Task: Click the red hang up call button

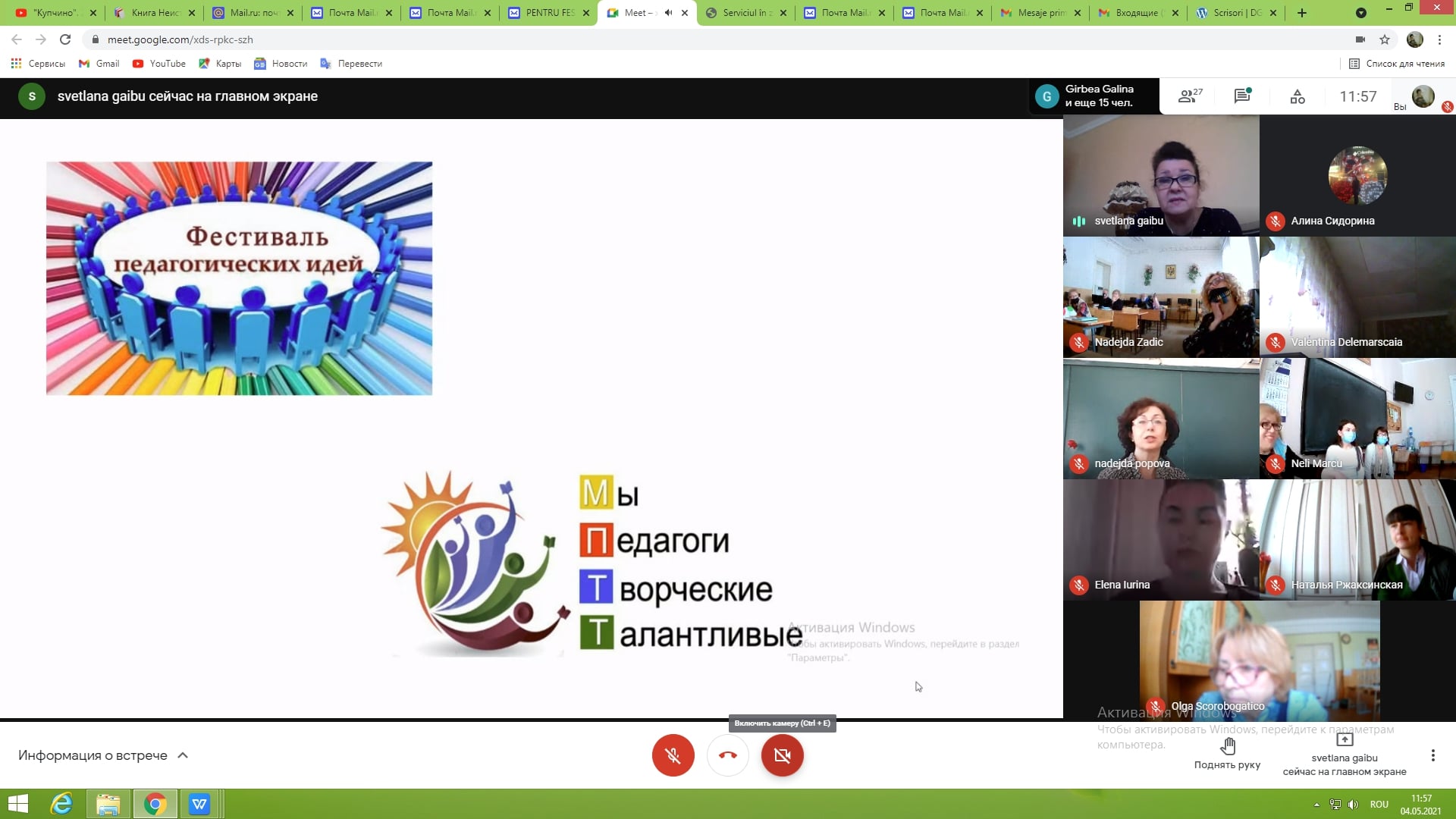Action: point(727,755)
